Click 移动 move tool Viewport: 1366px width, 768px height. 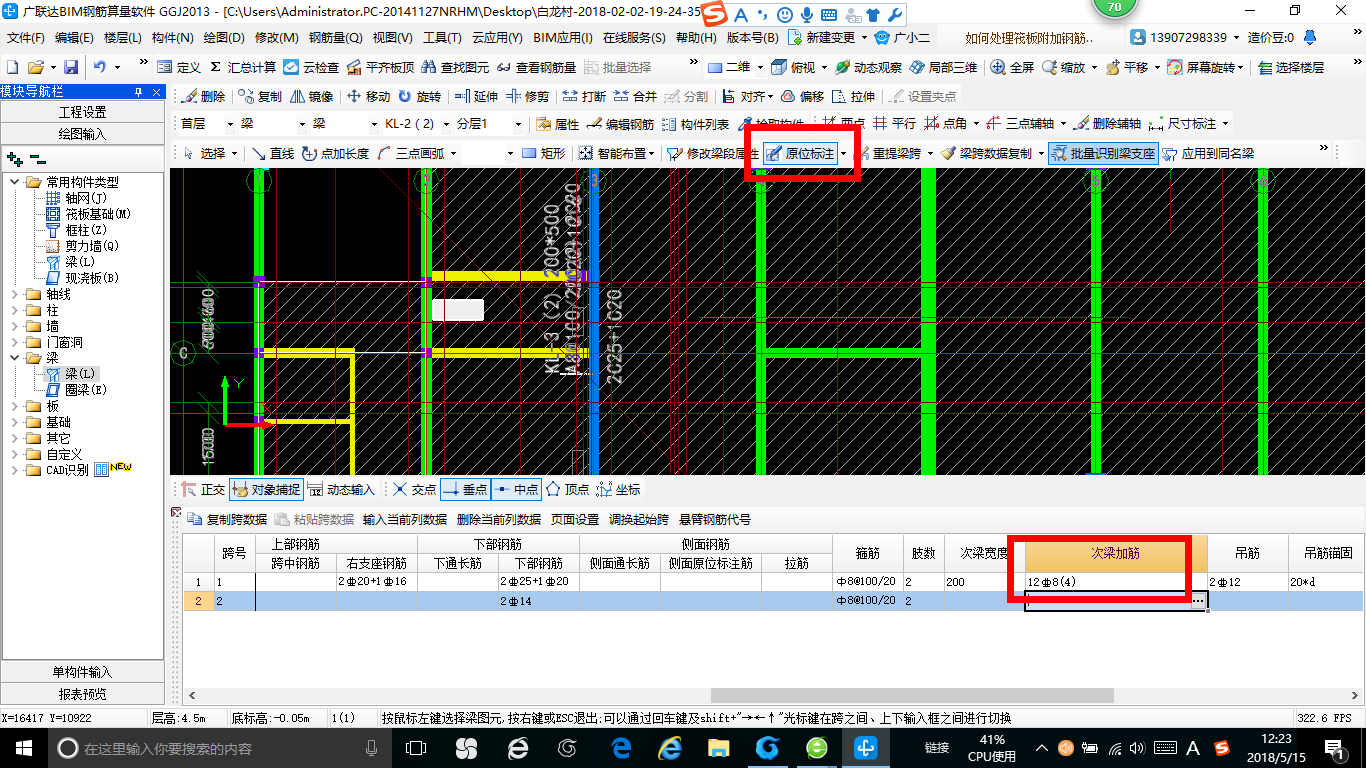pos(369,96)
